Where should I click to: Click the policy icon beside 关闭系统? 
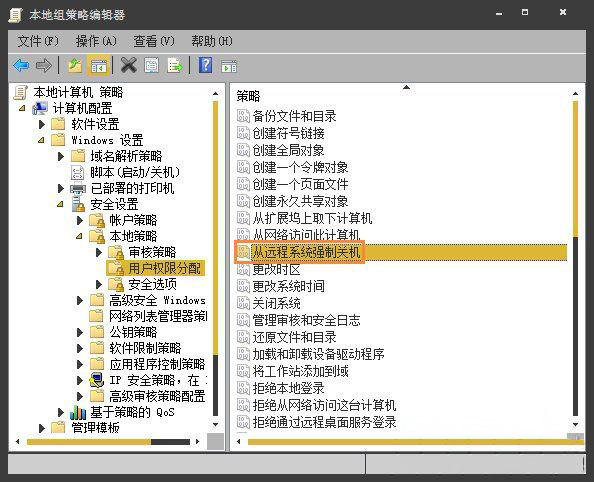coord(243,303)
